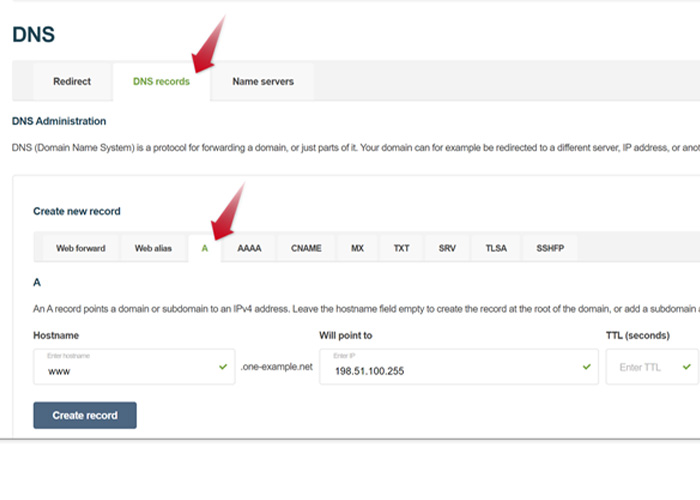Open the Redirect tab
Image resolution: width=700 pixels, height=500 pixels.
(72, 82)
